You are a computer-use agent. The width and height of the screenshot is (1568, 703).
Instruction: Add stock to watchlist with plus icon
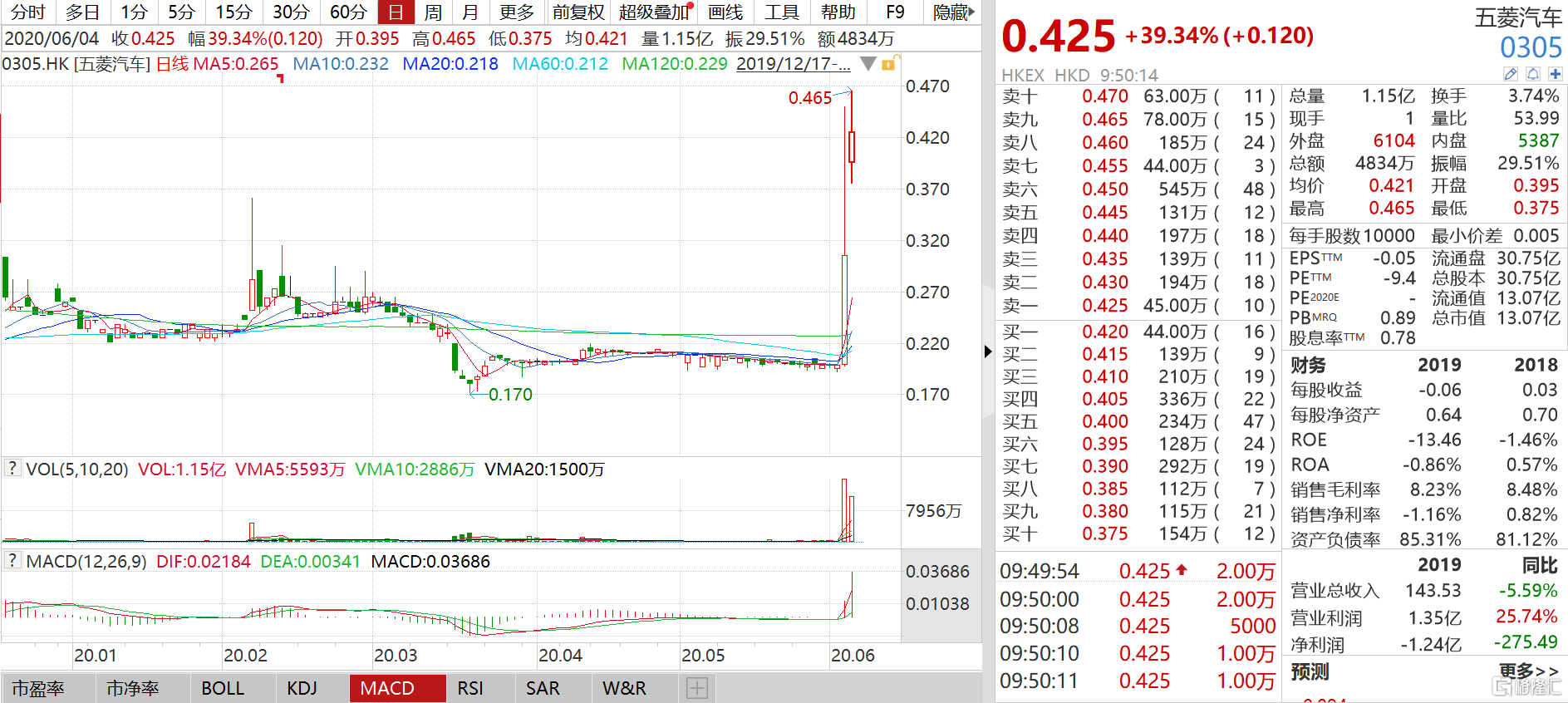click(x=1555, y=74)
